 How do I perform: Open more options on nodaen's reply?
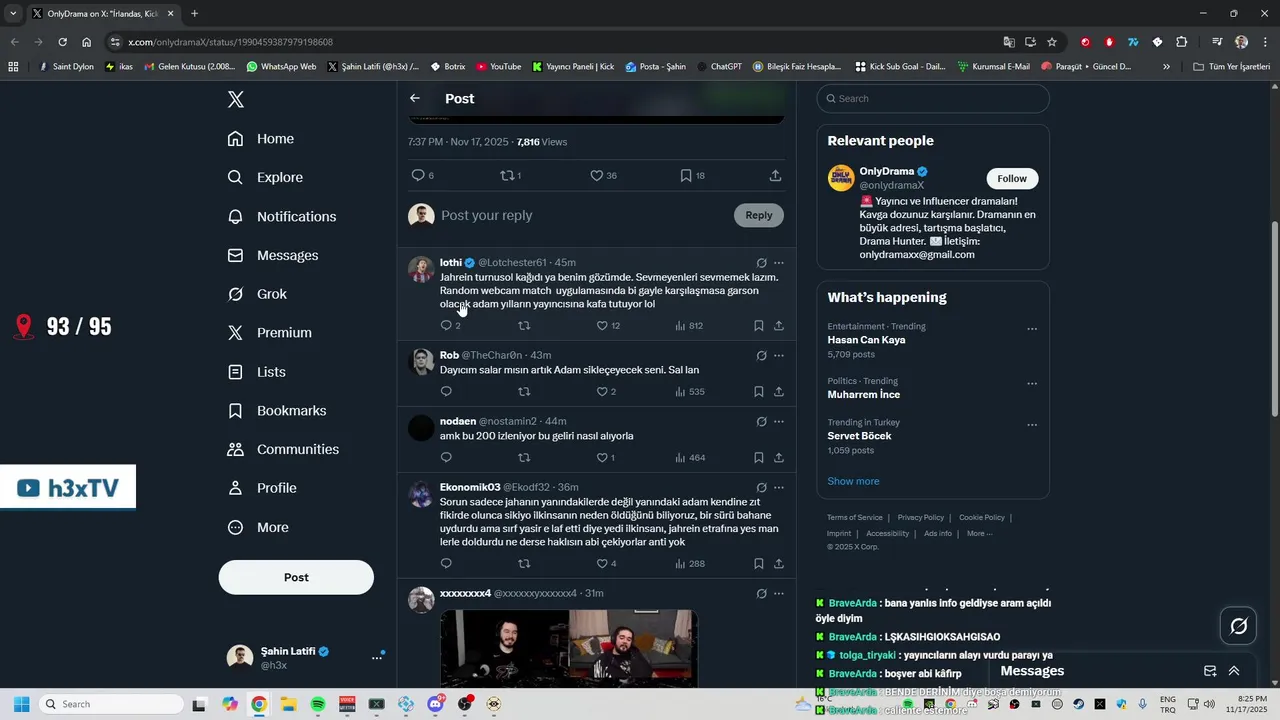779,421
